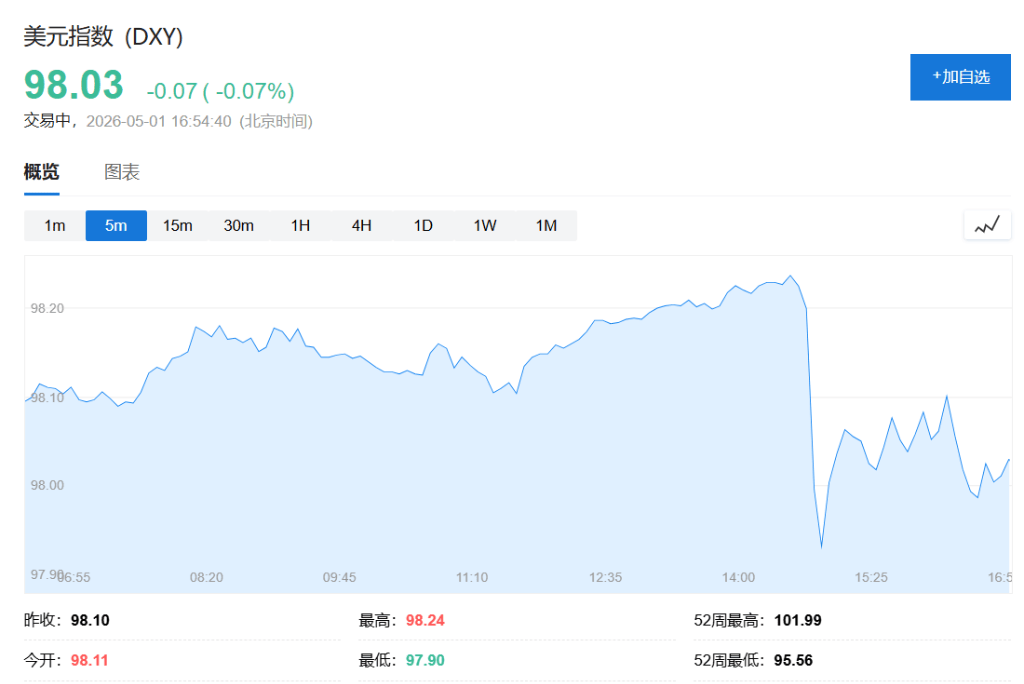Click the change value -0.07 ( -0.07%)

[x=220, y=91]
